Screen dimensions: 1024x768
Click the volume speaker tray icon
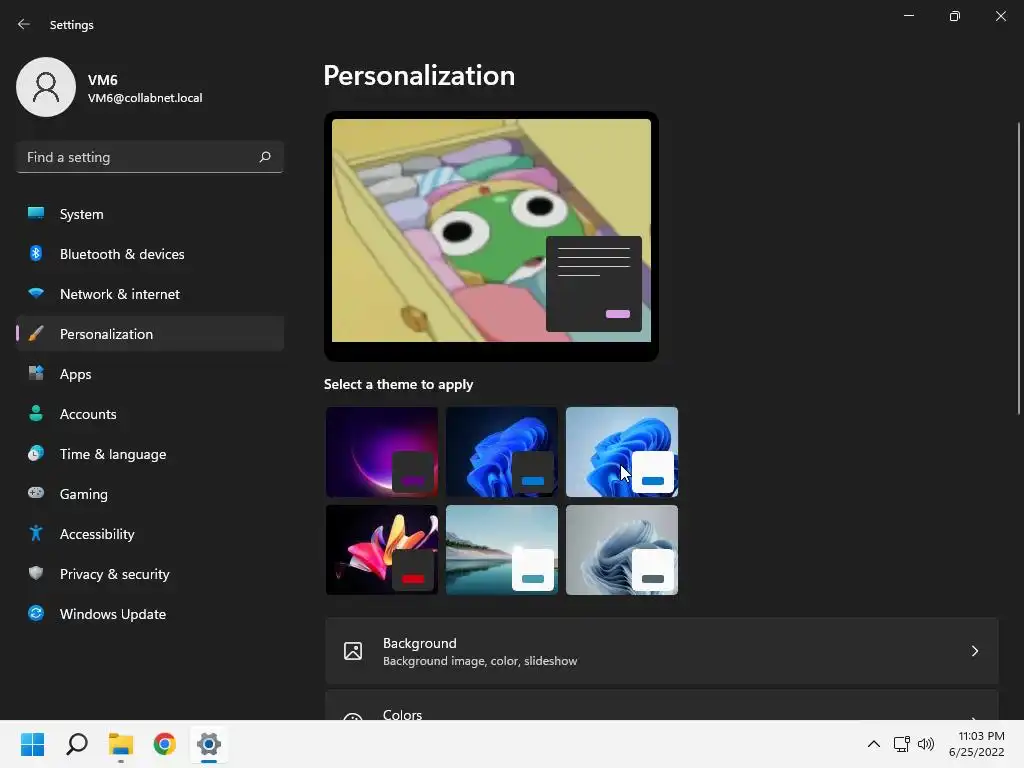click(x=926, y=744)
